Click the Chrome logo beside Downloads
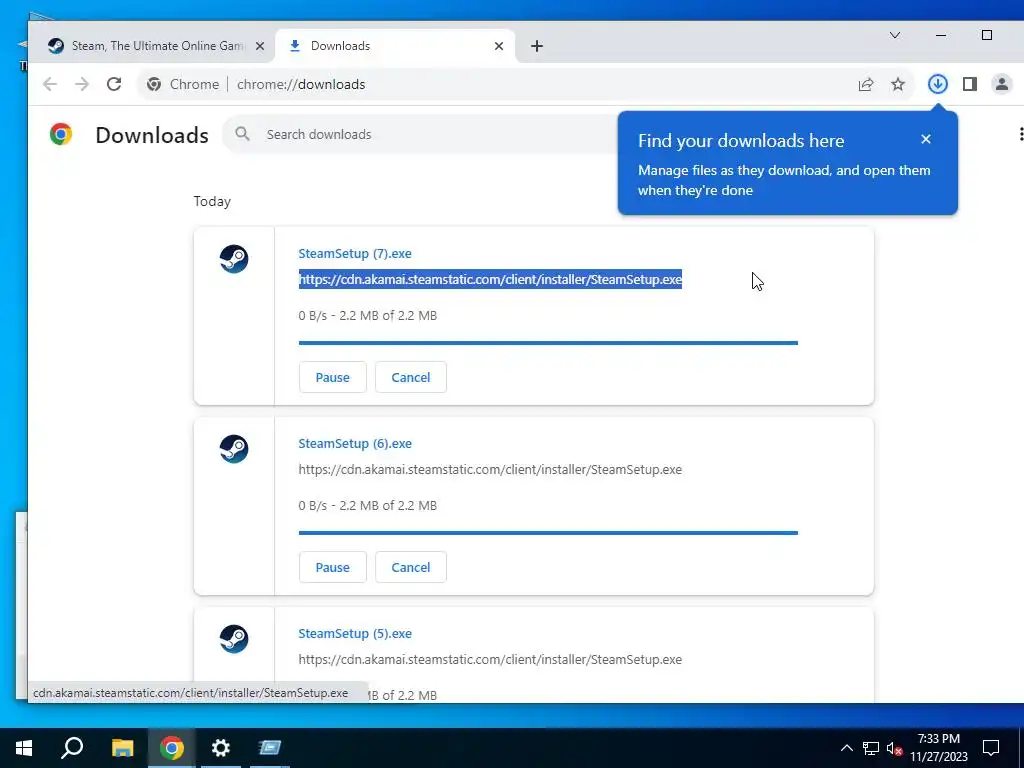 (61, 134)
